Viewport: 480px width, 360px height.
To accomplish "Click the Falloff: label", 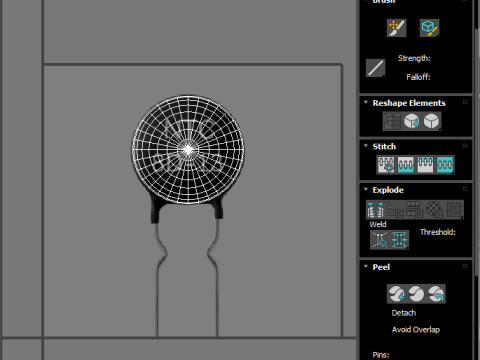I will [418, 77].
